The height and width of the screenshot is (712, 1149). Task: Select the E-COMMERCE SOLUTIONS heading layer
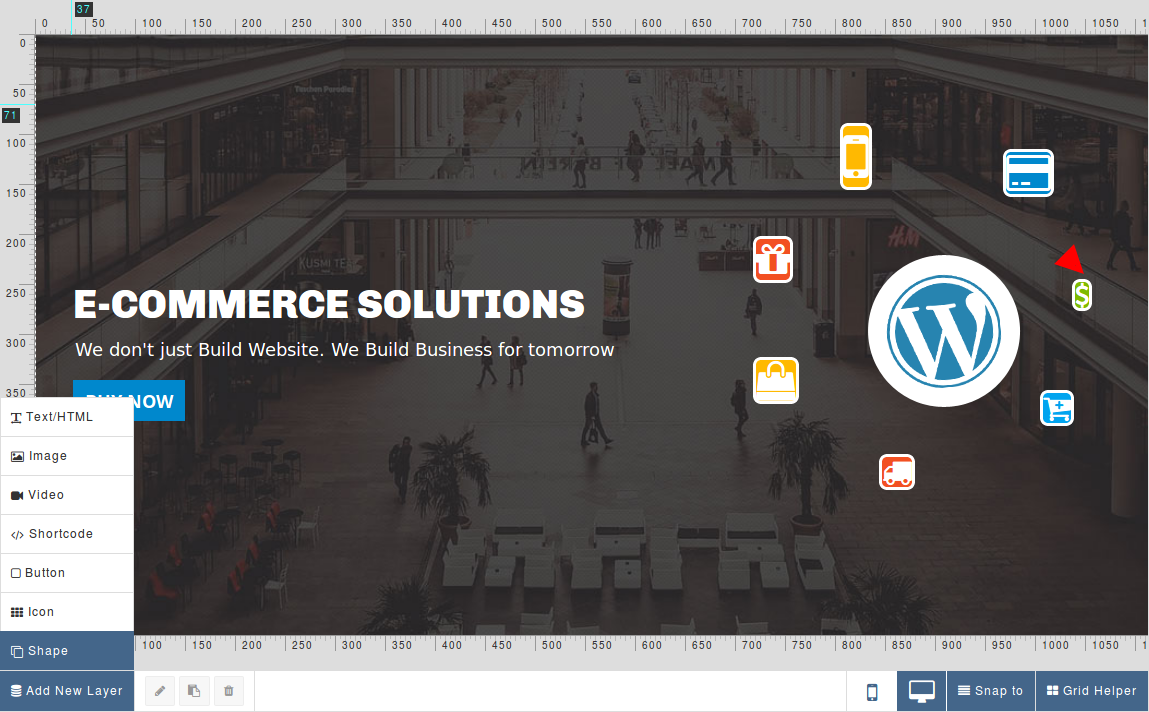click(329, 304)
